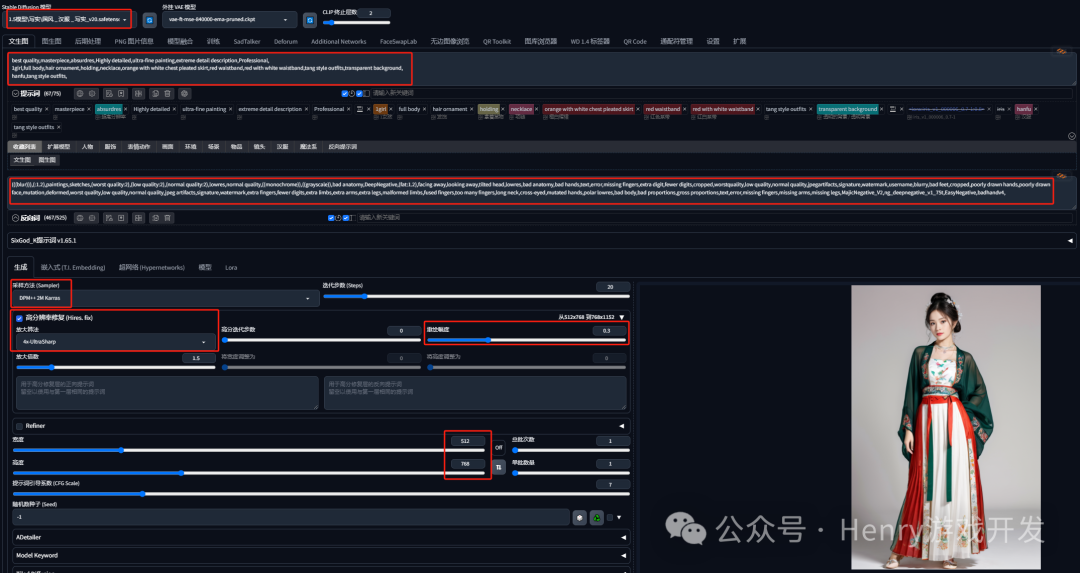Toggle first checkbox beside negative keyword input
The width and height of the screenshot is (1080, 573).
tap(331, 218)
